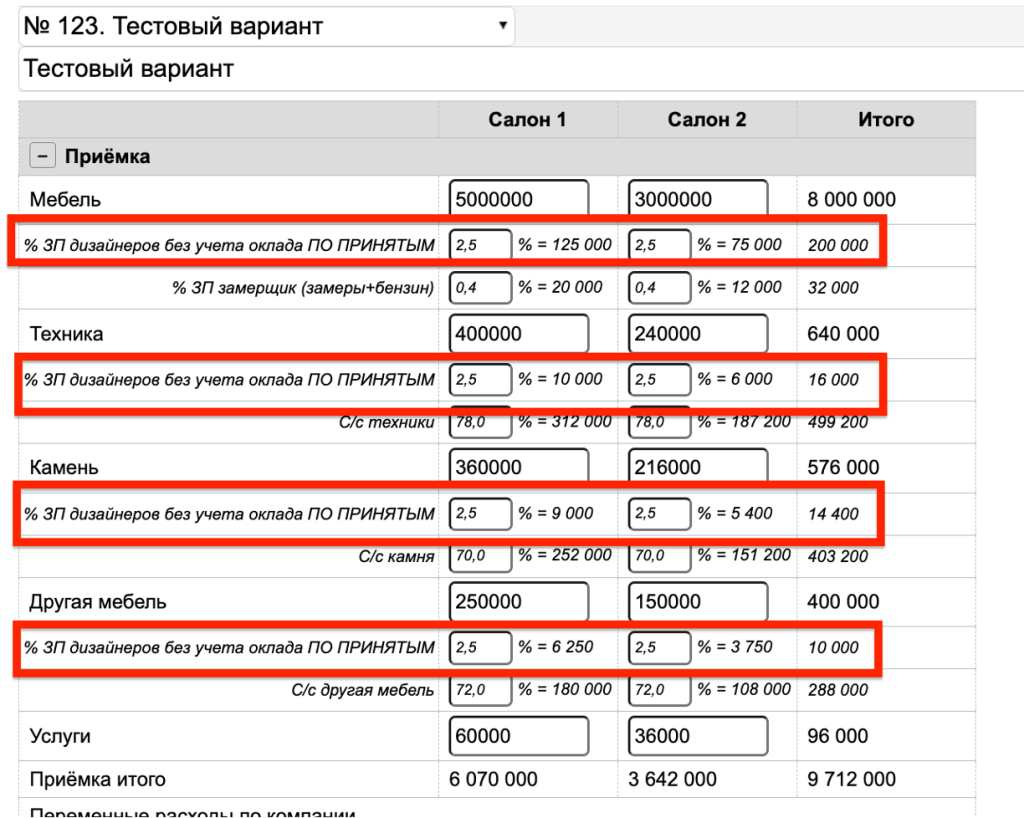Change С/с камня percent for Салон 2
Image resolution: width=1024 pixels, height=818 pixels.
click(659, 555)
